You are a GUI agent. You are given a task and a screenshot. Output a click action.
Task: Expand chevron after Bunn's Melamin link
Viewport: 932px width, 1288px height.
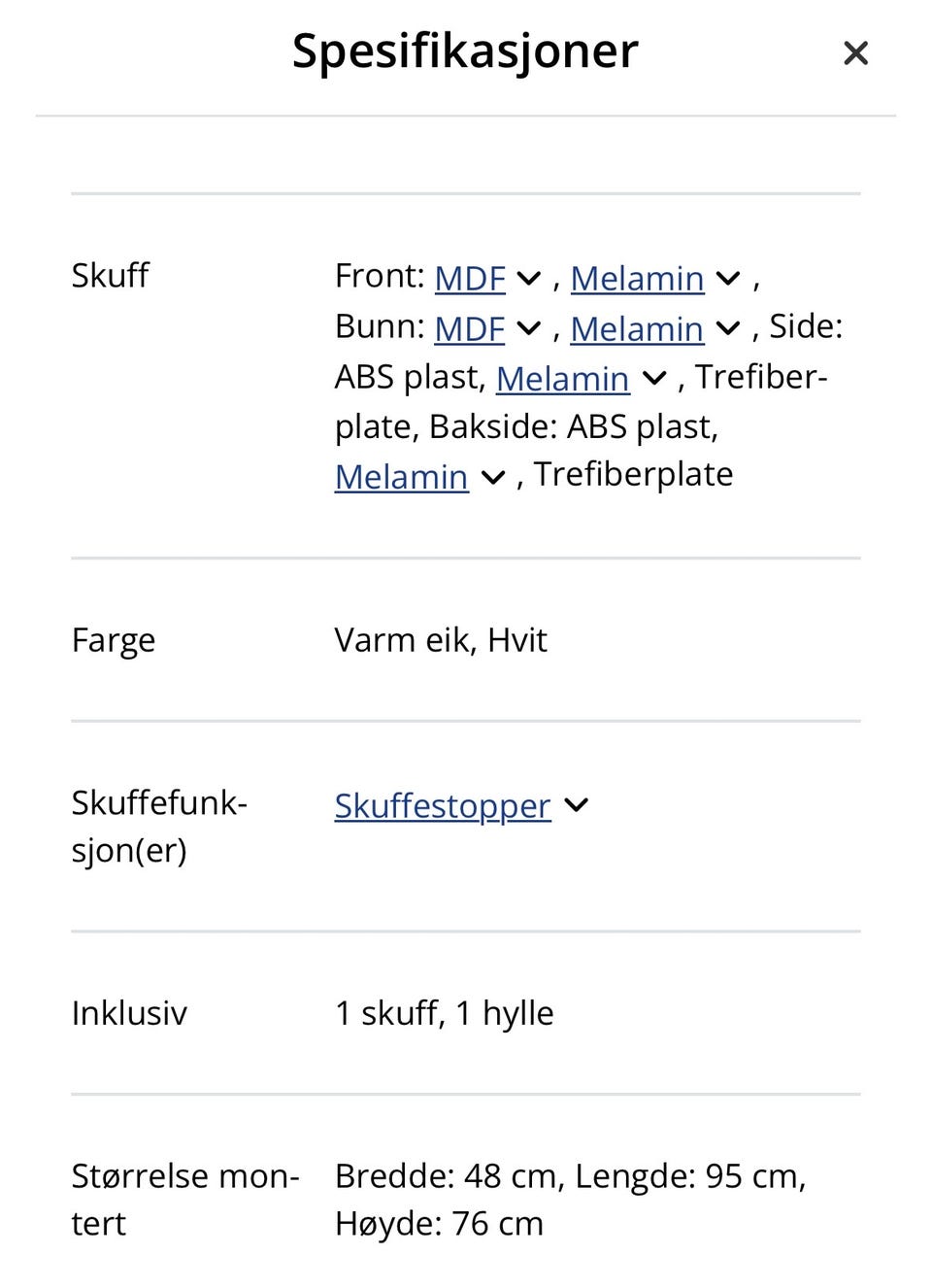[x=728, y=329]
